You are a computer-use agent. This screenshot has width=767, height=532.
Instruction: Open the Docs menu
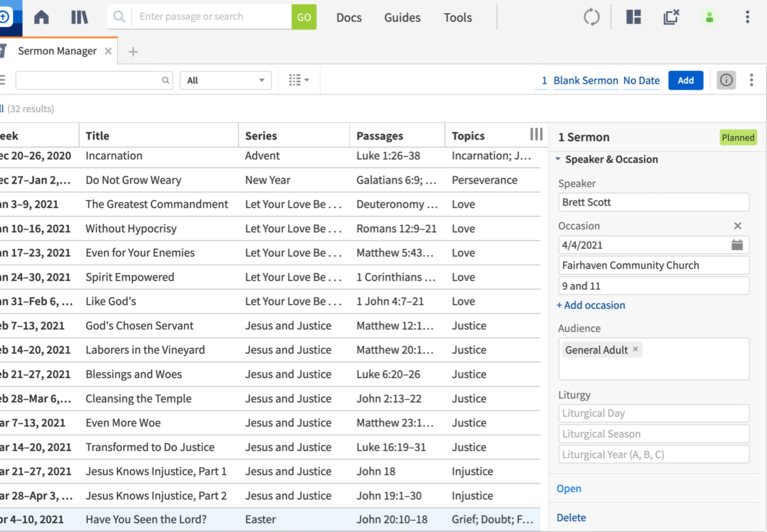click(x=349, y=17)
